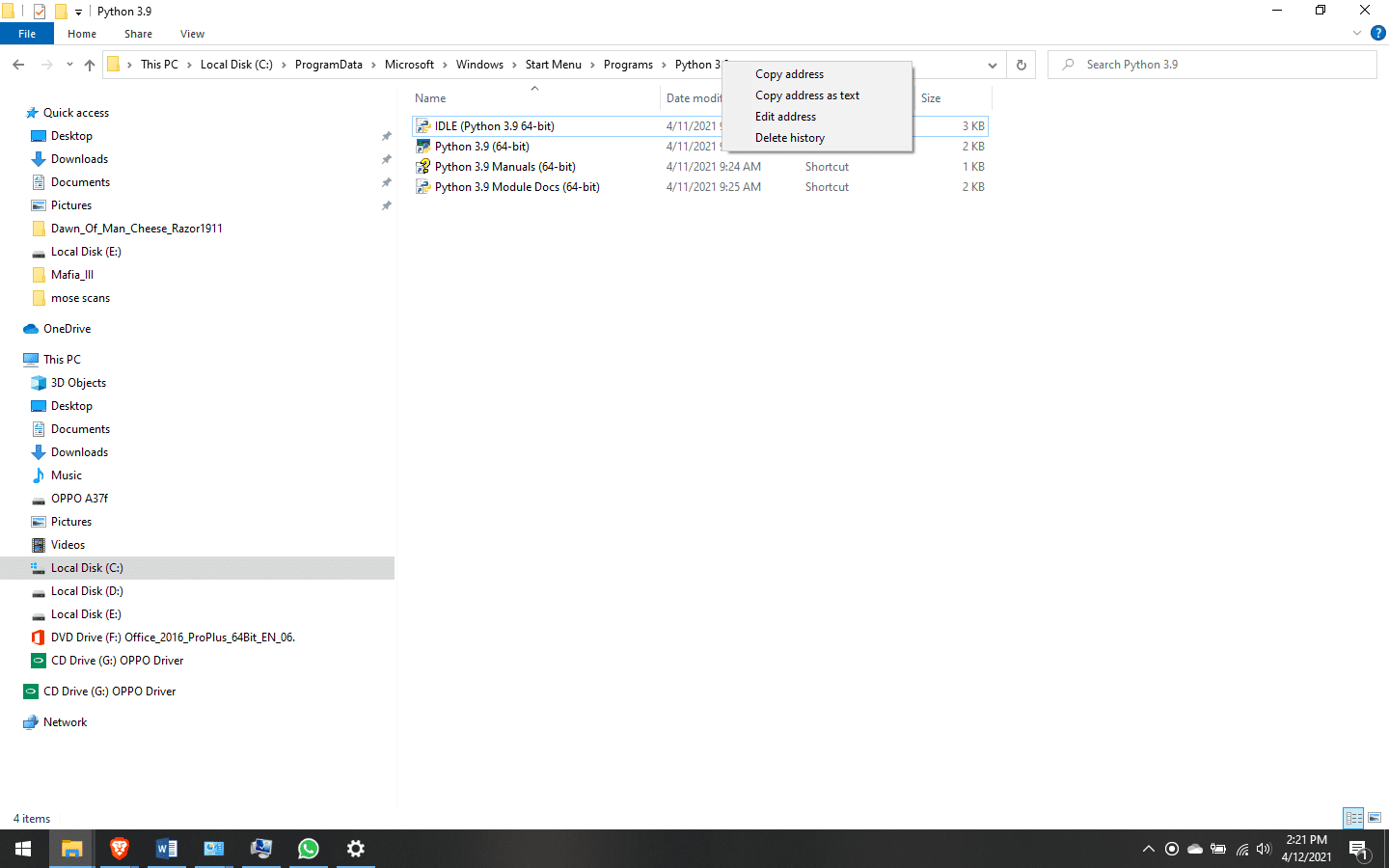This screenshot has width=1389, height=868.
Task: Click the volume speaker tray icon
Action: (x=1264, y=849)
